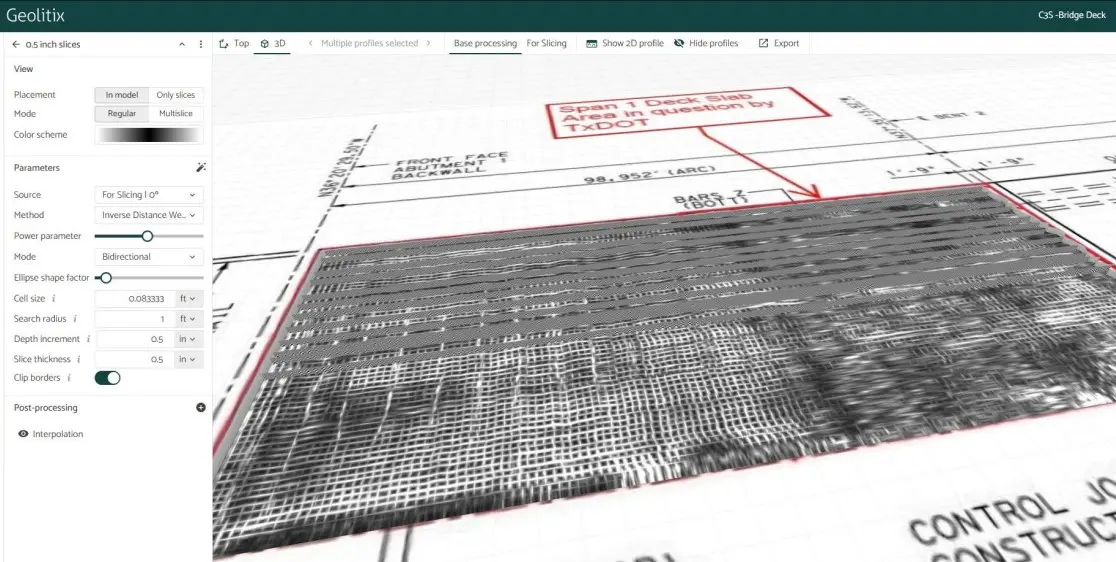
Task: Open the Slice thickness unit dropdown
Action: pyautogui.click(x=189, y=359)
